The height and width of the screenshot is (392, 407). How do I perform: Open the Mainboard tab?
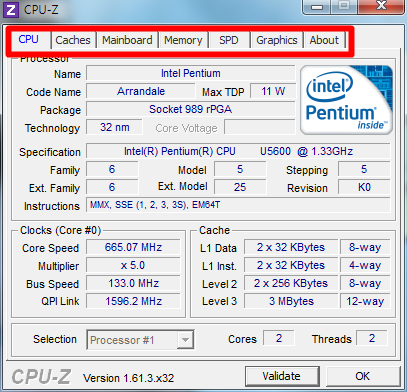[x=127, y=40]
